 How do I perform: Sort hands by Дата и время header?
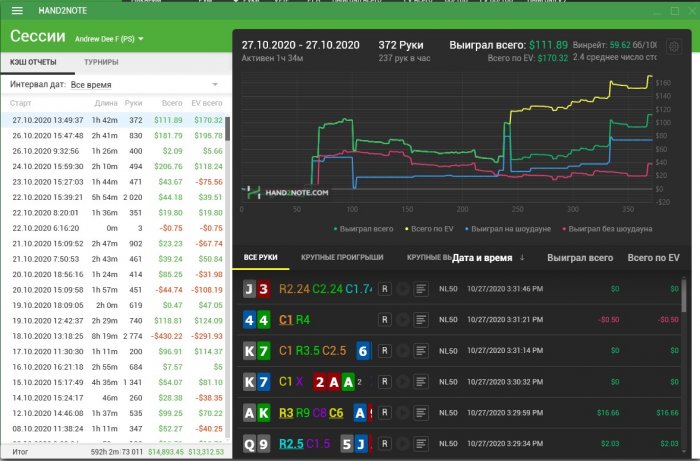coord(482,257)
